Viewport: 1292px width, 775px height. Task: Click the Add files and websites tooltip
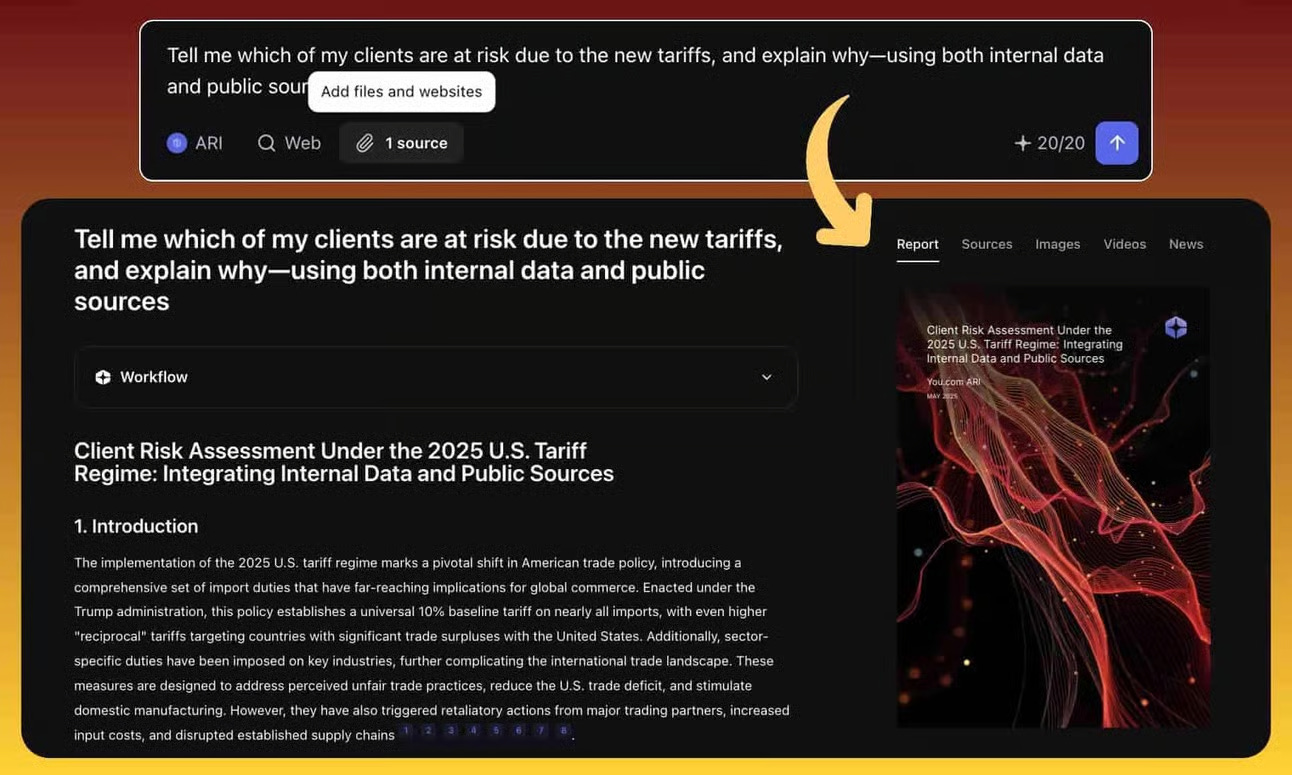tap(401, 91)
